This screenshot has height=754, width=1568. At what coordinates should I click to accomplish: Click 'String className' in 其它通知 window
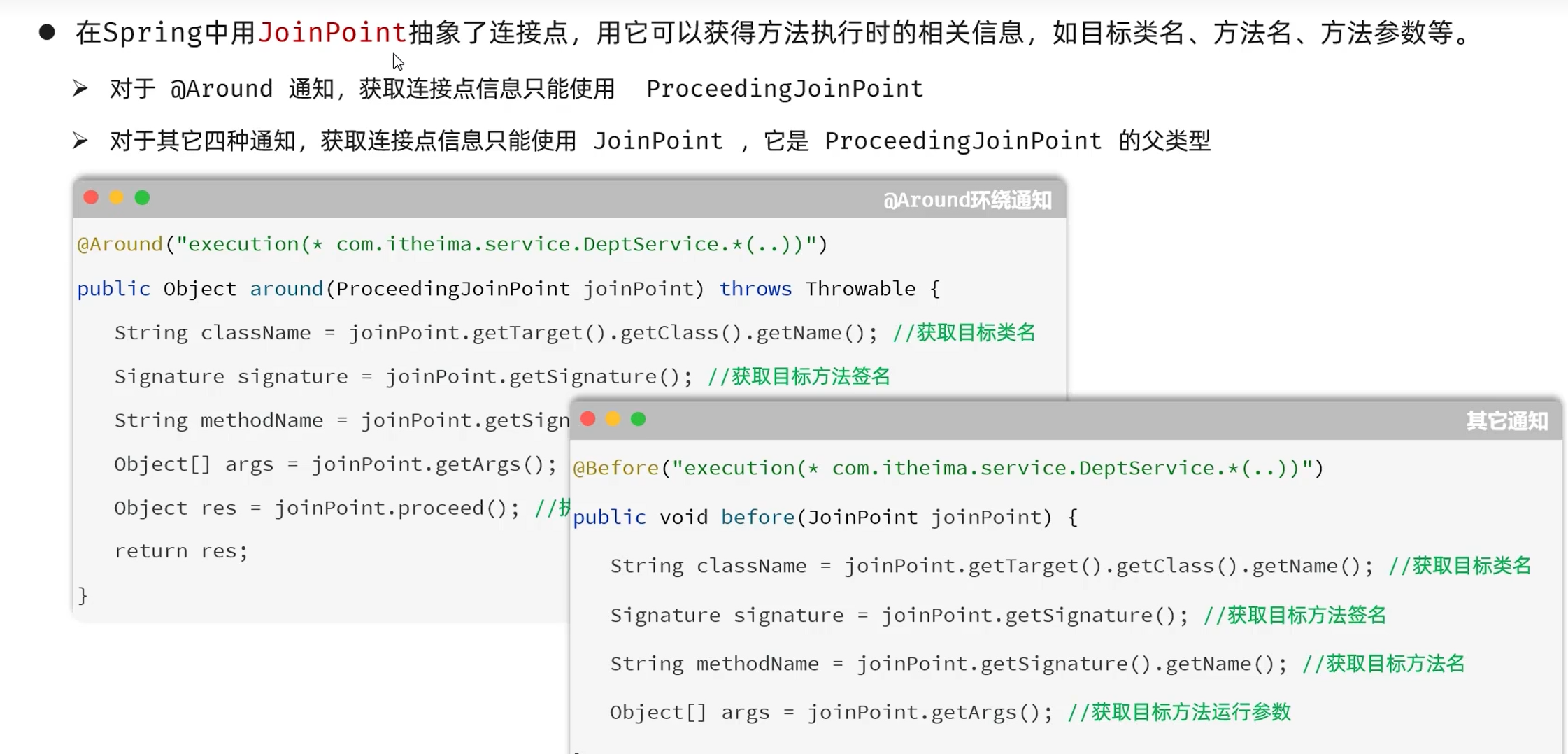708,565
